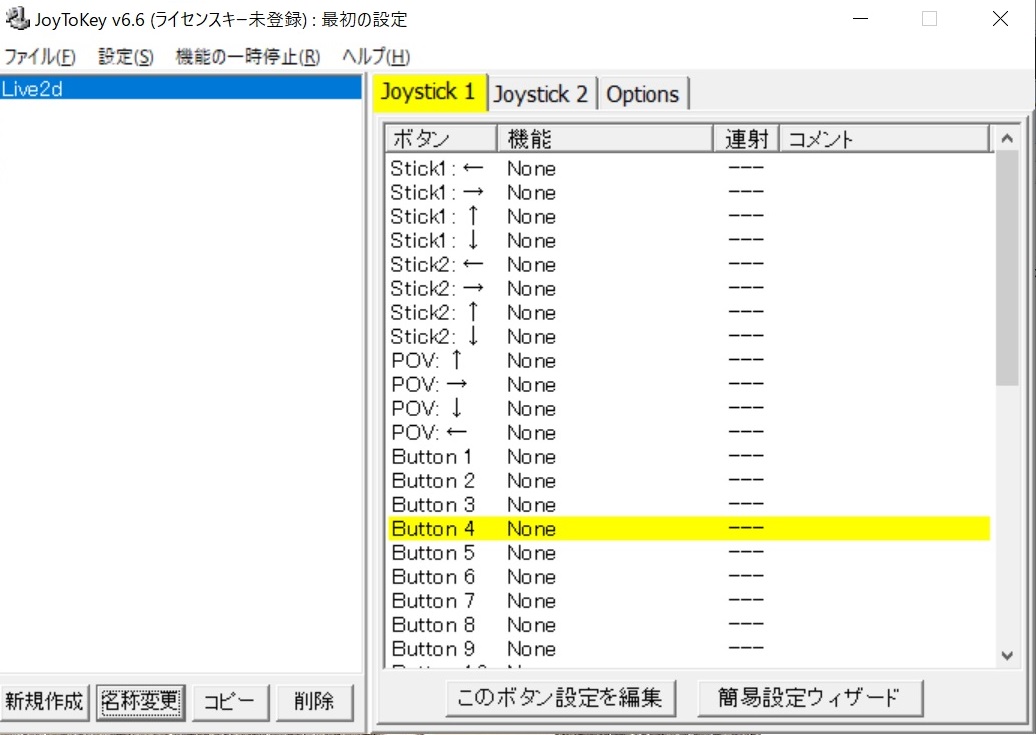Click the 連射 column header
This screenshot has width=1036, height=735.
(746, 138)
